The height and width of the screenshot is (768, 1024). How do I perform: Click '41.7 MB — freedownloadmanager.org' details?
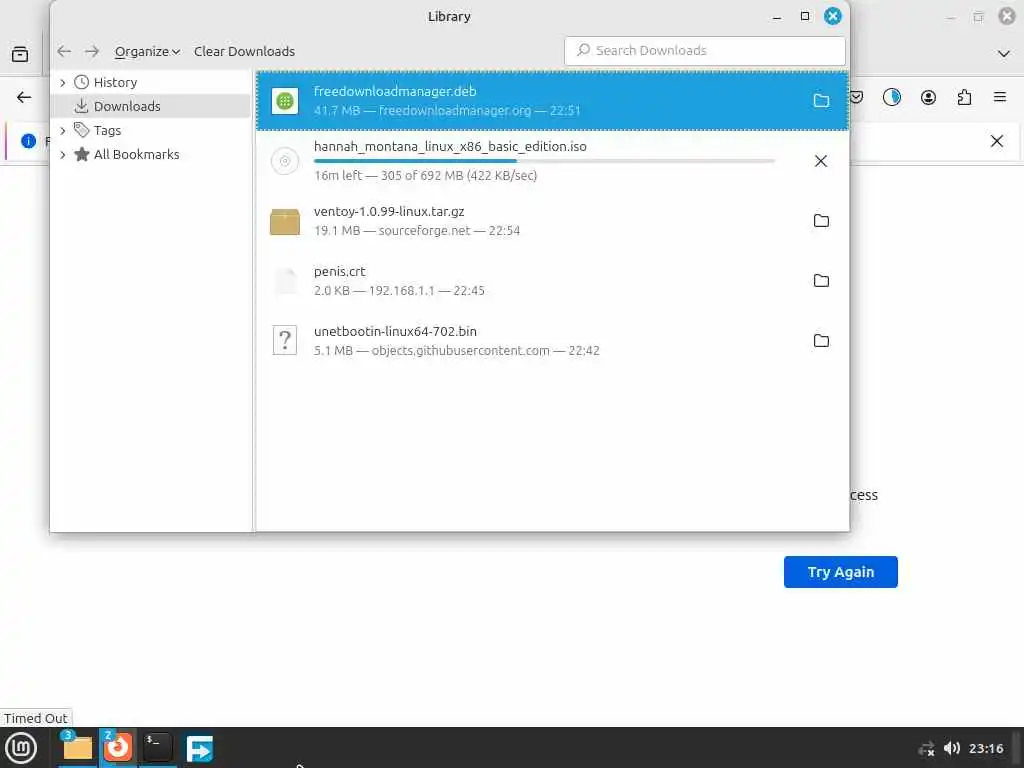447,110
